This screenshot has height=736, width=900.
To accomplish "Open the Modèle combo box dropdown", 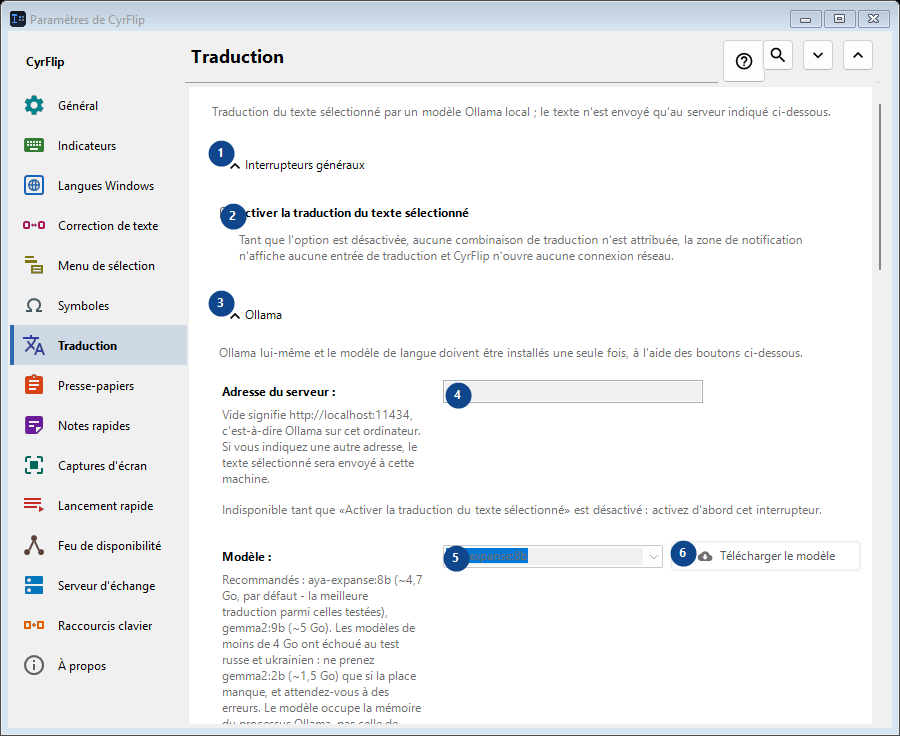I will (x=653, y=556).
